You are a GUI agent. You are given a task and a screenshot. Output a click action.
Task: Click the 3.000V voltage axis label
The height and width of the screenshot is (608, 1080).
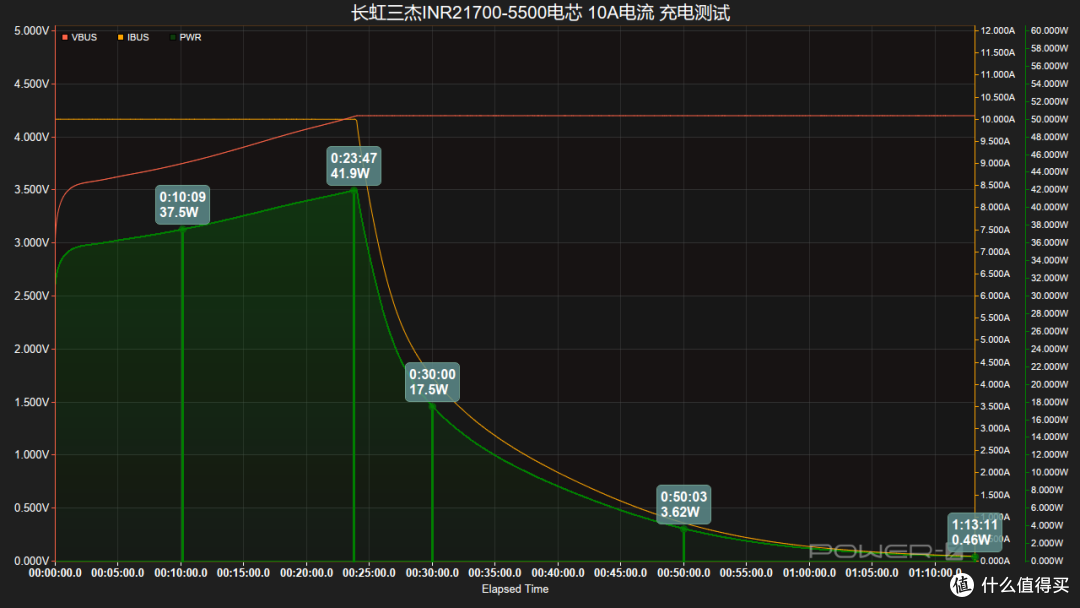pyautogui.click(x=32, y=242)
